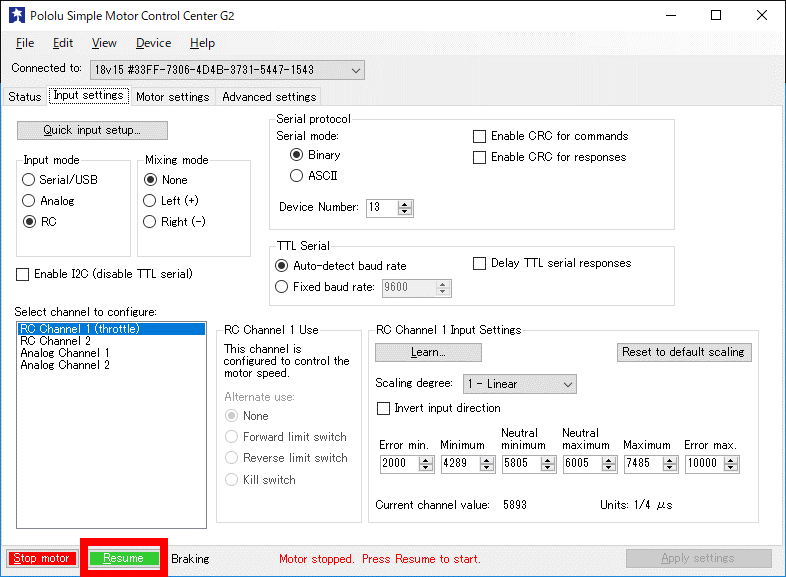The image size is (786, 577).
Task: Minimize the Pololu window
Action: pyautogui.click(x=671, y=16)
